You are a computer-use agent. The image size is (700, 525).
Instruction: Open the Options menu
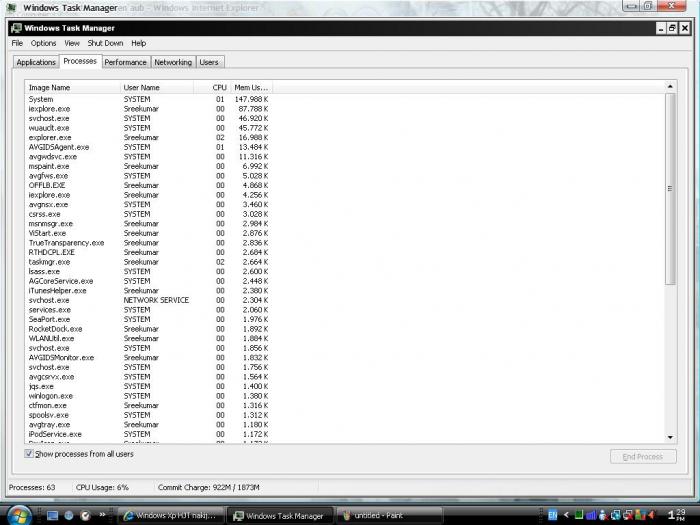coord(43,43)
